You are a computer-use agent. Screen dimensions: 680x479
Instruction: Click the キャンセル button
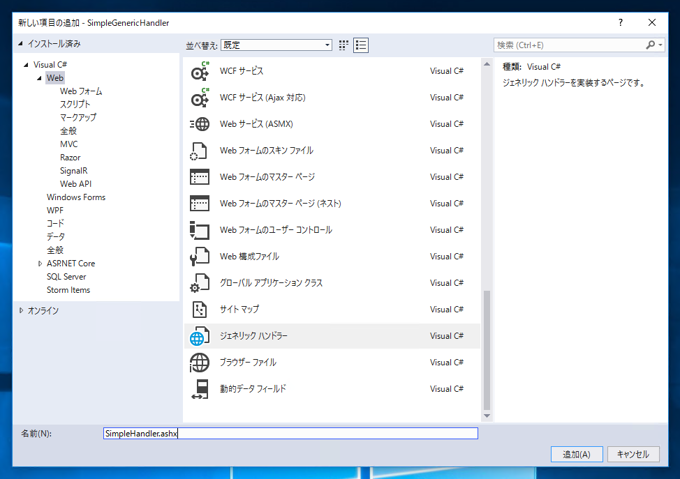(633, 454)
